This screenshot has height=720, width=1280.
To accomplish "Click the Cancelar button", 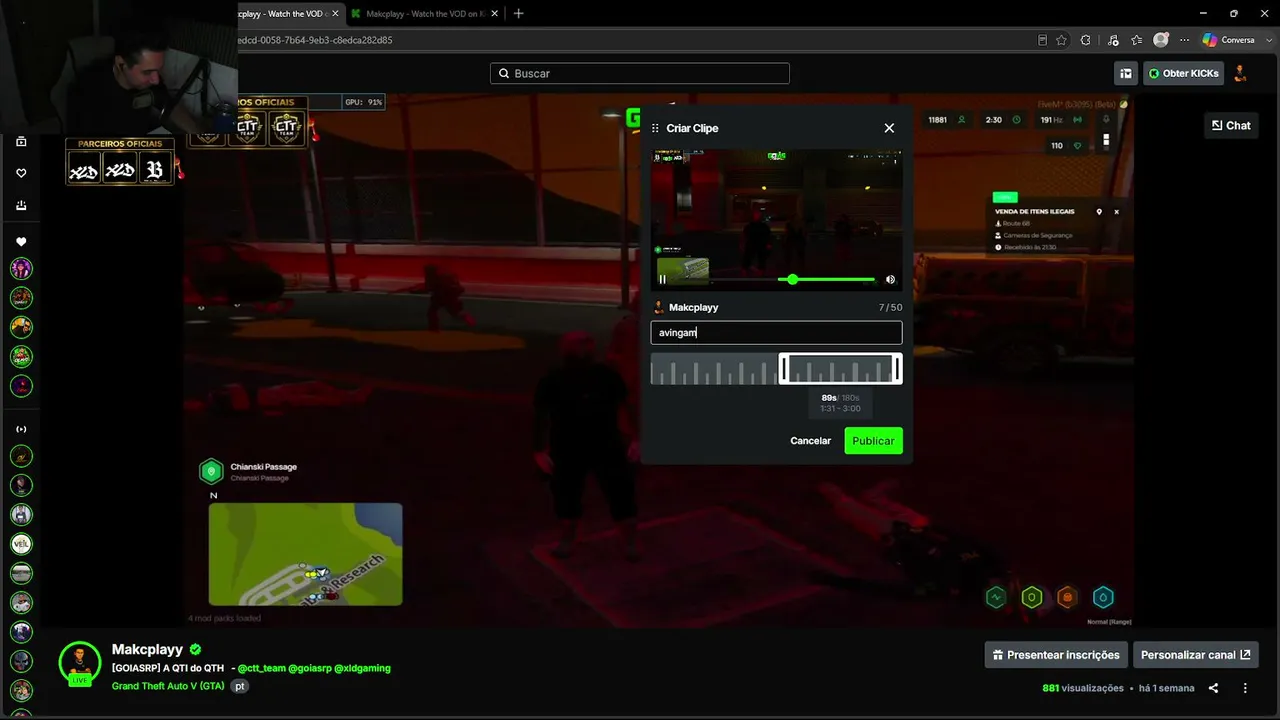I will (810, 441).
